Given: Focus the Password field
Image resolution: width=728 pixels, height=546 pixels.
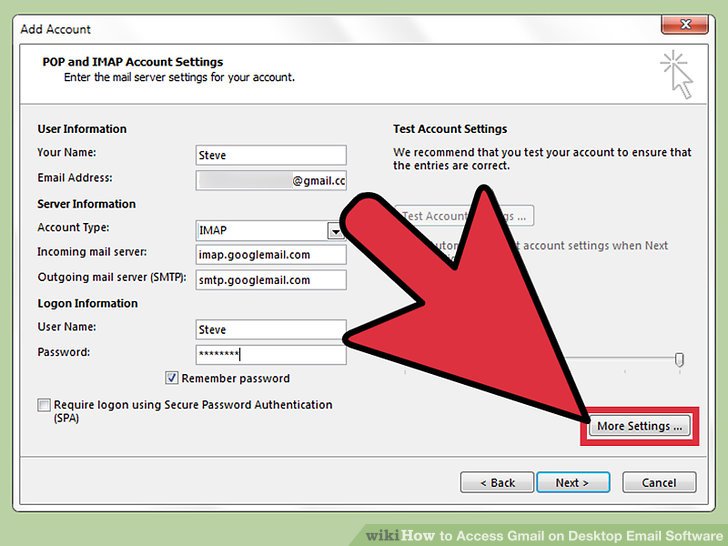Looking at the screenshot, I should 271,355.
